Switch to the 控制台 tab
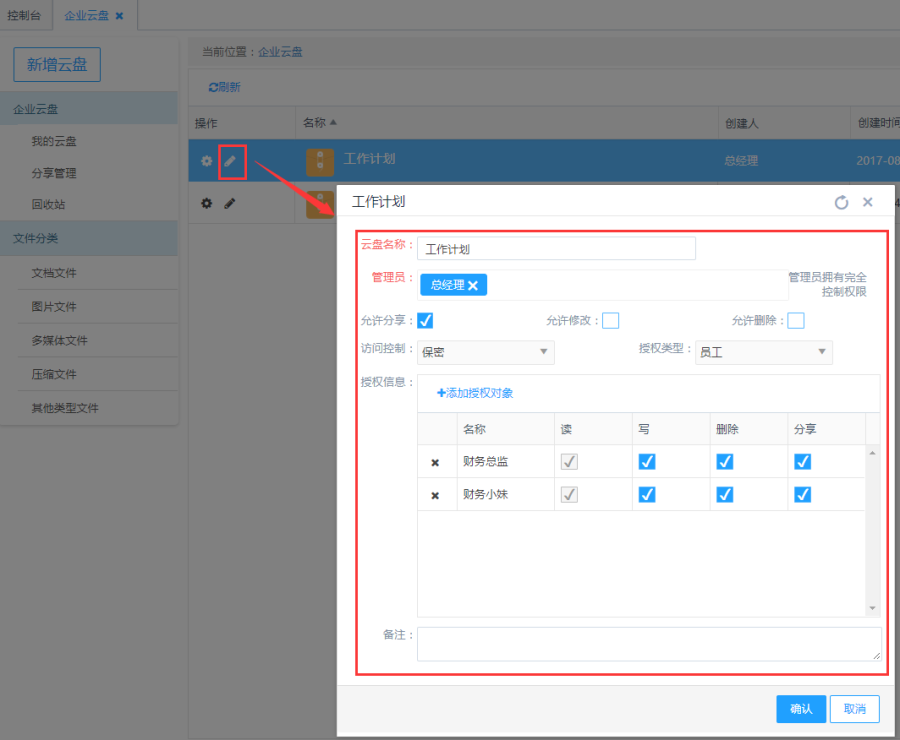 25,16
